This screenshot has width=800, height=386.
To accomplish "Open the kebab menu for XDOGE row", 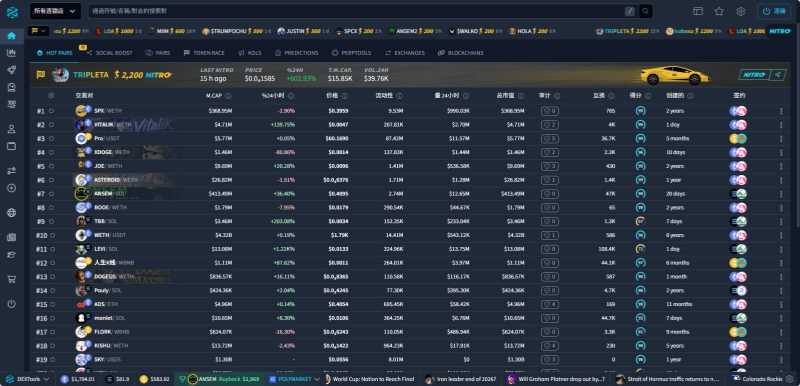I will point(781,152).
